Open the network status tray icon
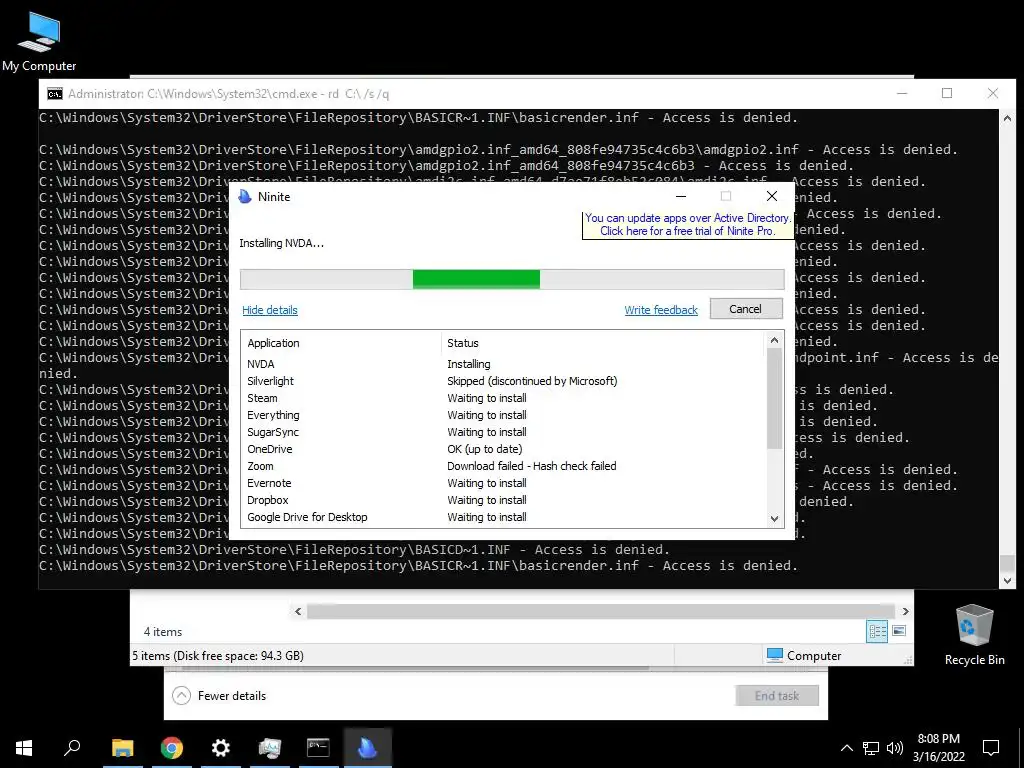1024x768 pixels. point(871,748)
